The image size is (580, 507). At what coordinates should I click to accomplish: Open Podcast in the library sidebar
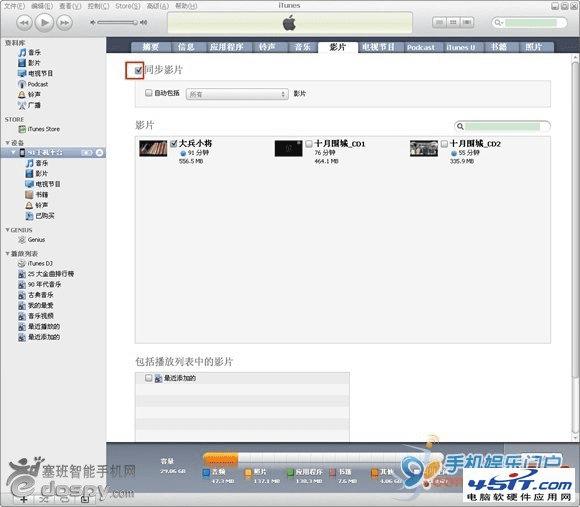point(33,84)
